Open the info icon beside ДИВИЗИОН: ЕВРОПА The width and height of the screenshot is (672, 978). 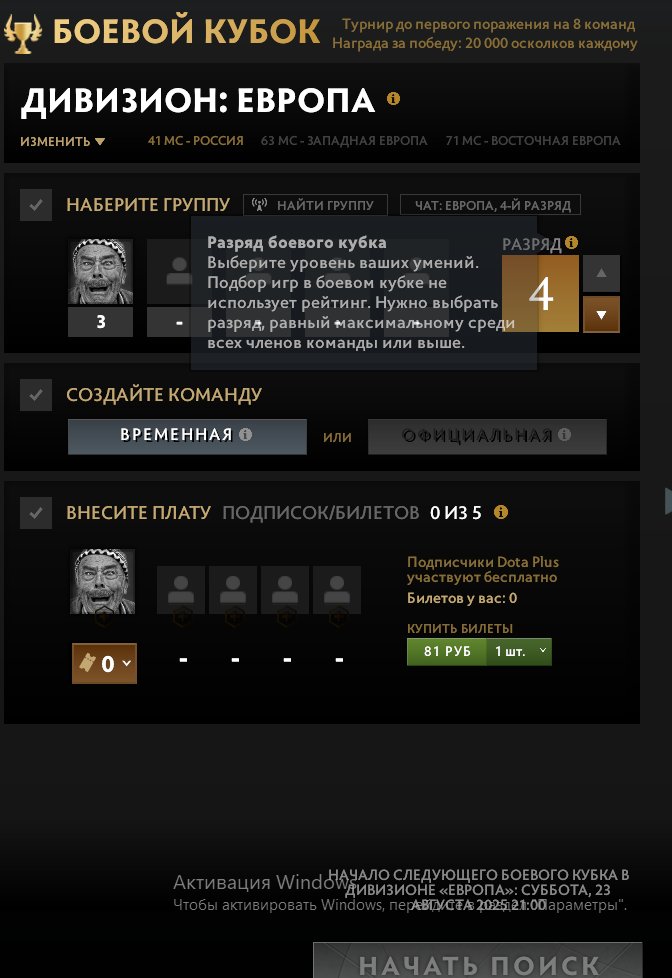pyautogui.click(x=393, y=98)
